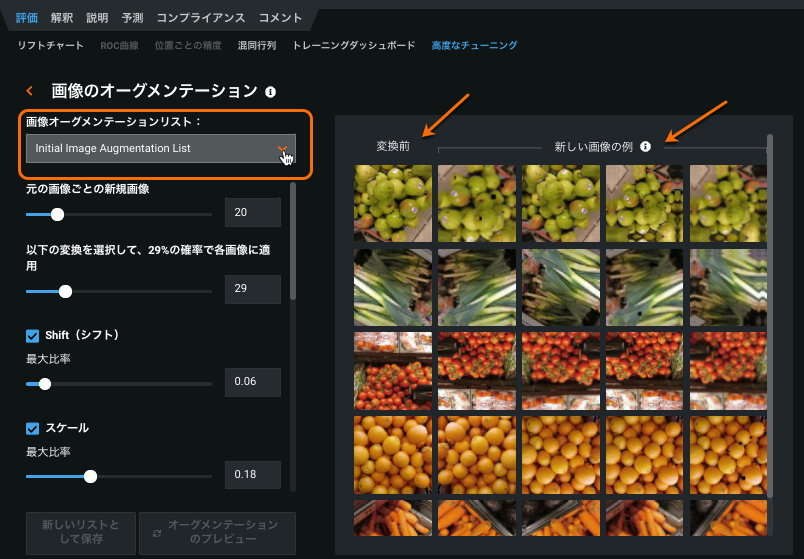Open the 高度なチューニング sub-tab
The width and height of the screenshot is (804, 559).
click(474, 46)
